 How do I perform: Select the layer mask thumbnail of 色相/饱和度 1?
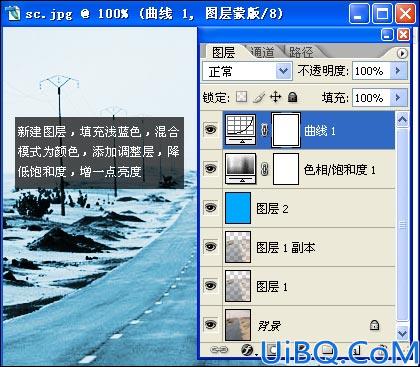tap(286, 169)
